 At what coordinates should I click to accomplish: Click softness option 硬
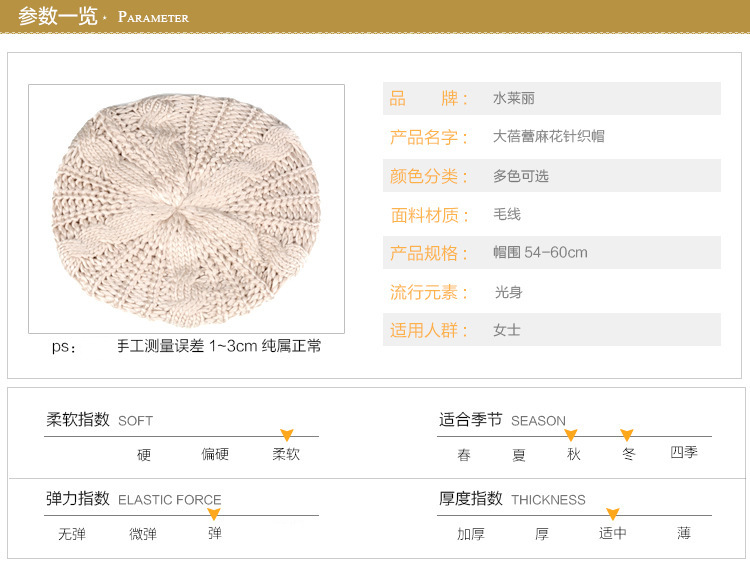point(144,454)
